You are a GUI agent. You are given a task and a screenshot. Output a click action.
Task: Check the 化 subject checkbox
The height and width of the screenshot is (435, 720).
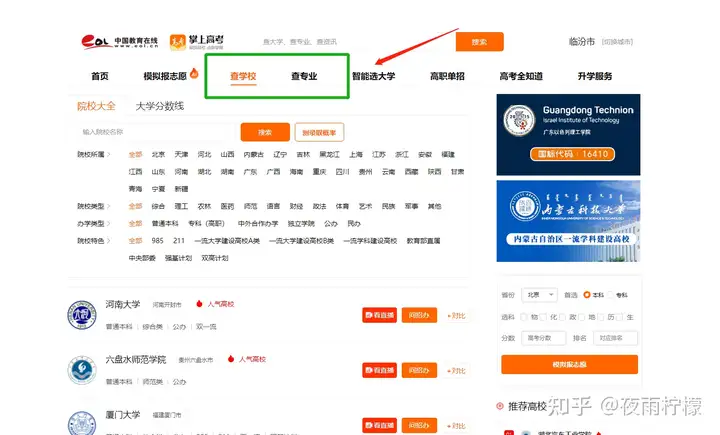click(x=543, y=317)
